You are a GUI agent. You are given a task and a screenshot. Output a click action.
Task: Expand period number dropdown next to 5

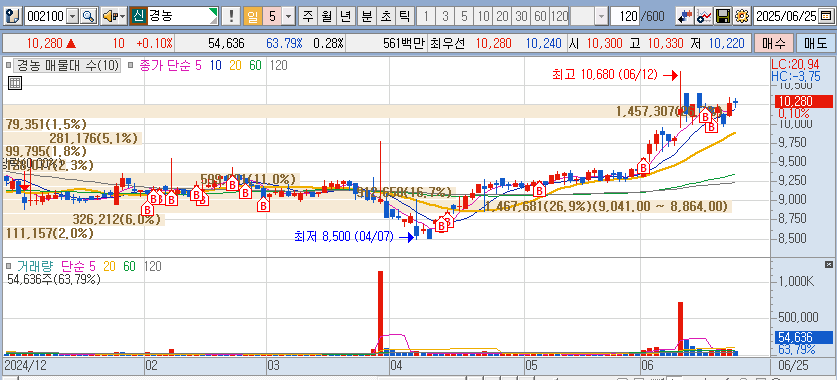click(288, 17)
